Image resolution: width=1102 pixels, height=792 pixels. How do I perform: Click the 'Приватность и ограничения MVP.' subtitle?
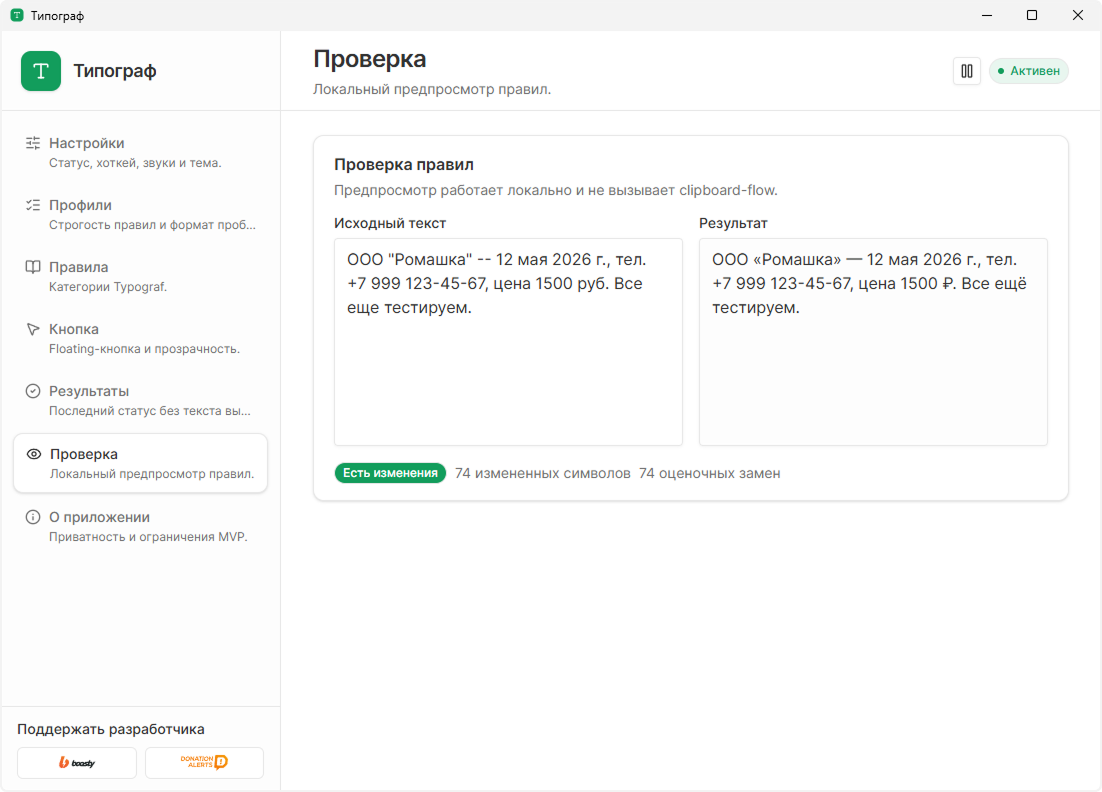click(x=148, y=537)
